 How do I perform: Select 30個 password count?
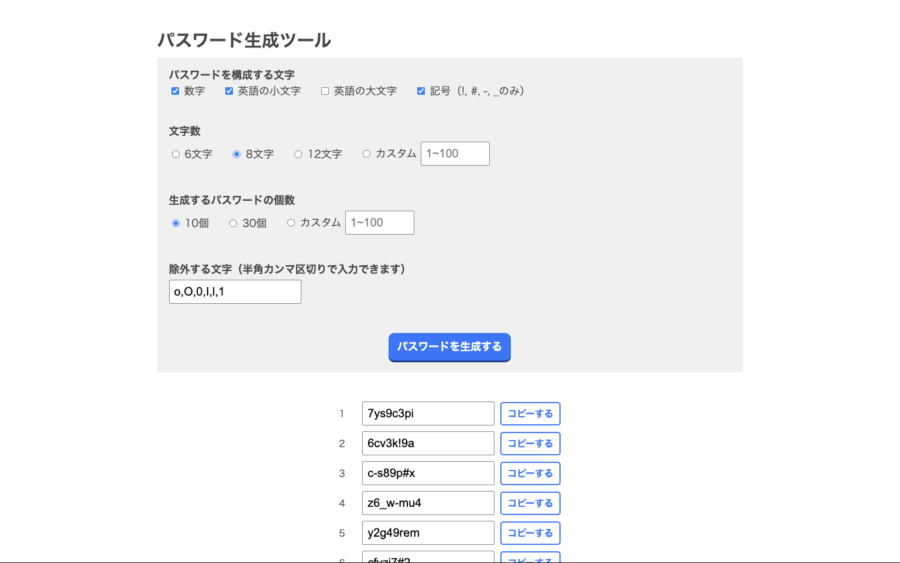click(x=233, y=223)
